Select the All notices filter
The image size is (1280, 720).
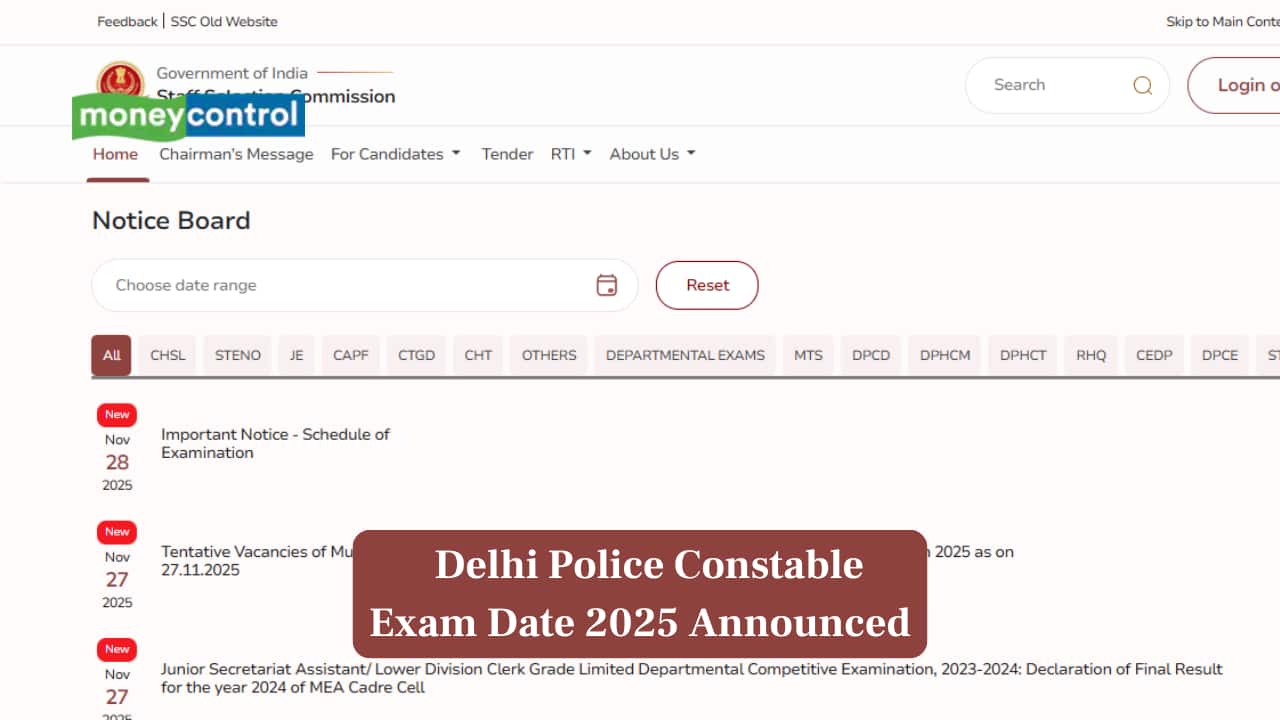pos(111,355)
